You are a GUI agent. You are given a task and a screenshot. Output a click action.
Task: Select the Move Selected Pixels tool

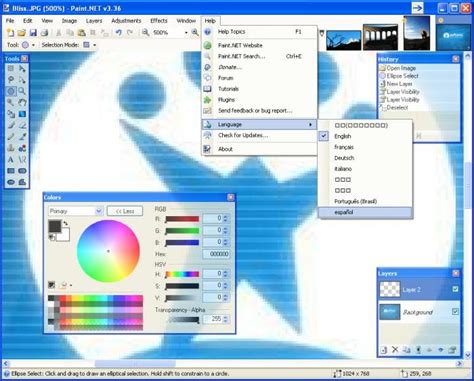click(22, 69)
